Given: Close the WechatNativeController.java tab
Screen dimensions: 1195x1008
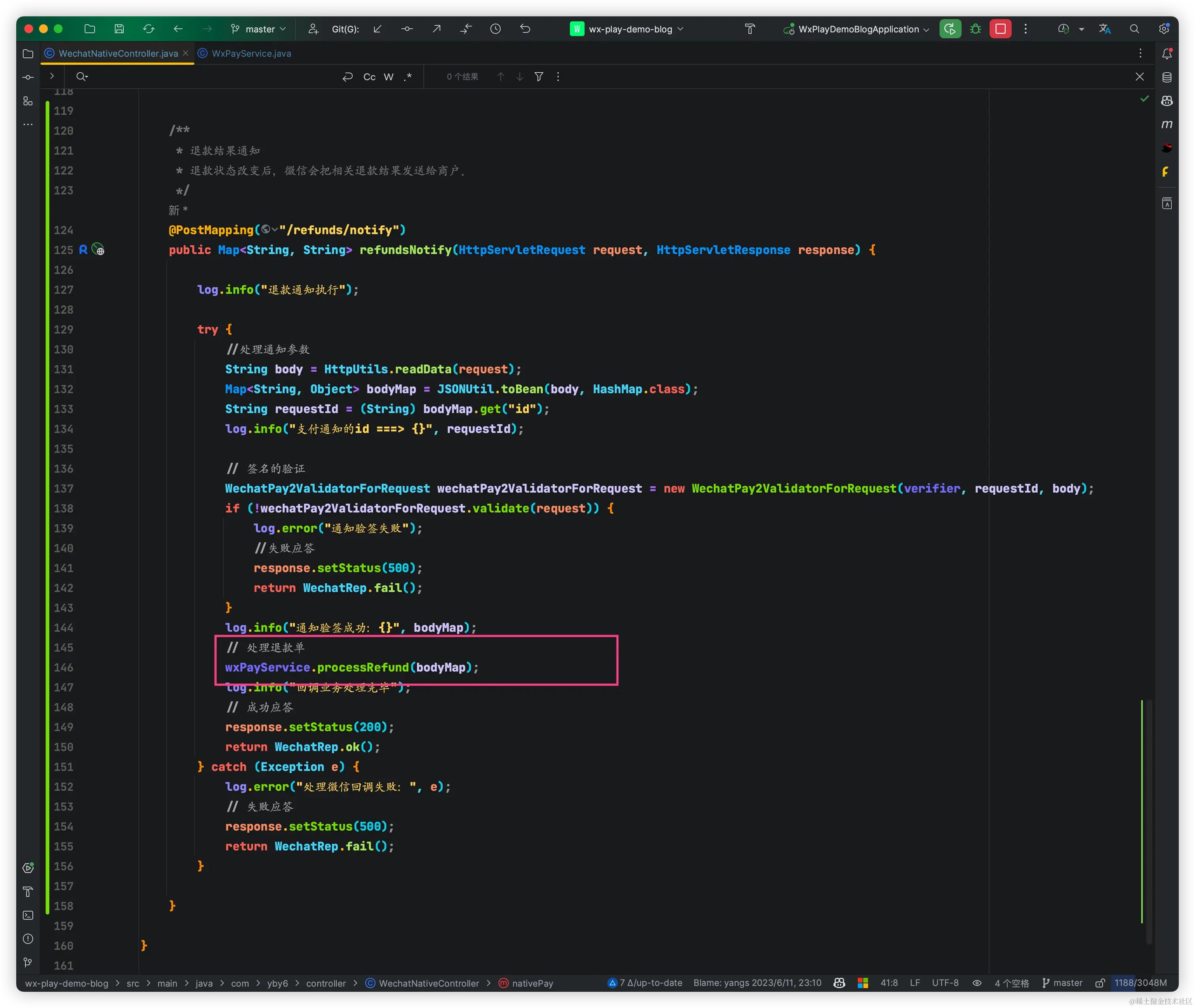Looking at the screenshot, I should (186, 53).
